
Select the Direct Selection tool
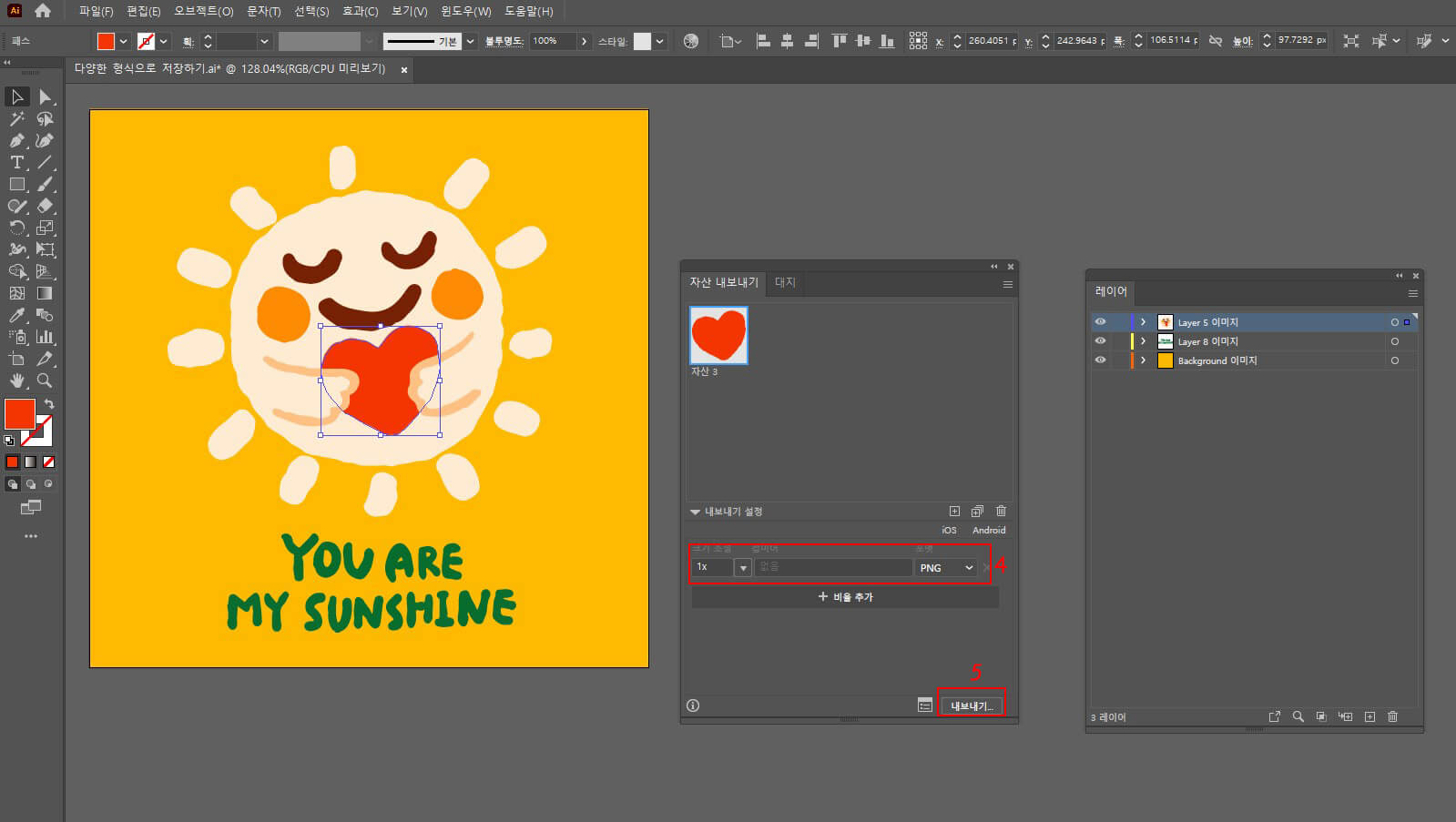coord(45,97)
